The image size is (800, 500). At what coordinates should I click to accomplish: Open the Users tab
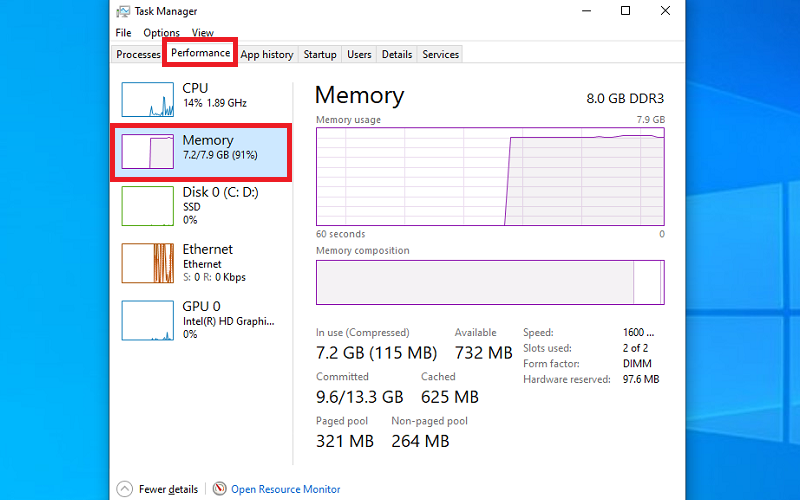(359, 55)
